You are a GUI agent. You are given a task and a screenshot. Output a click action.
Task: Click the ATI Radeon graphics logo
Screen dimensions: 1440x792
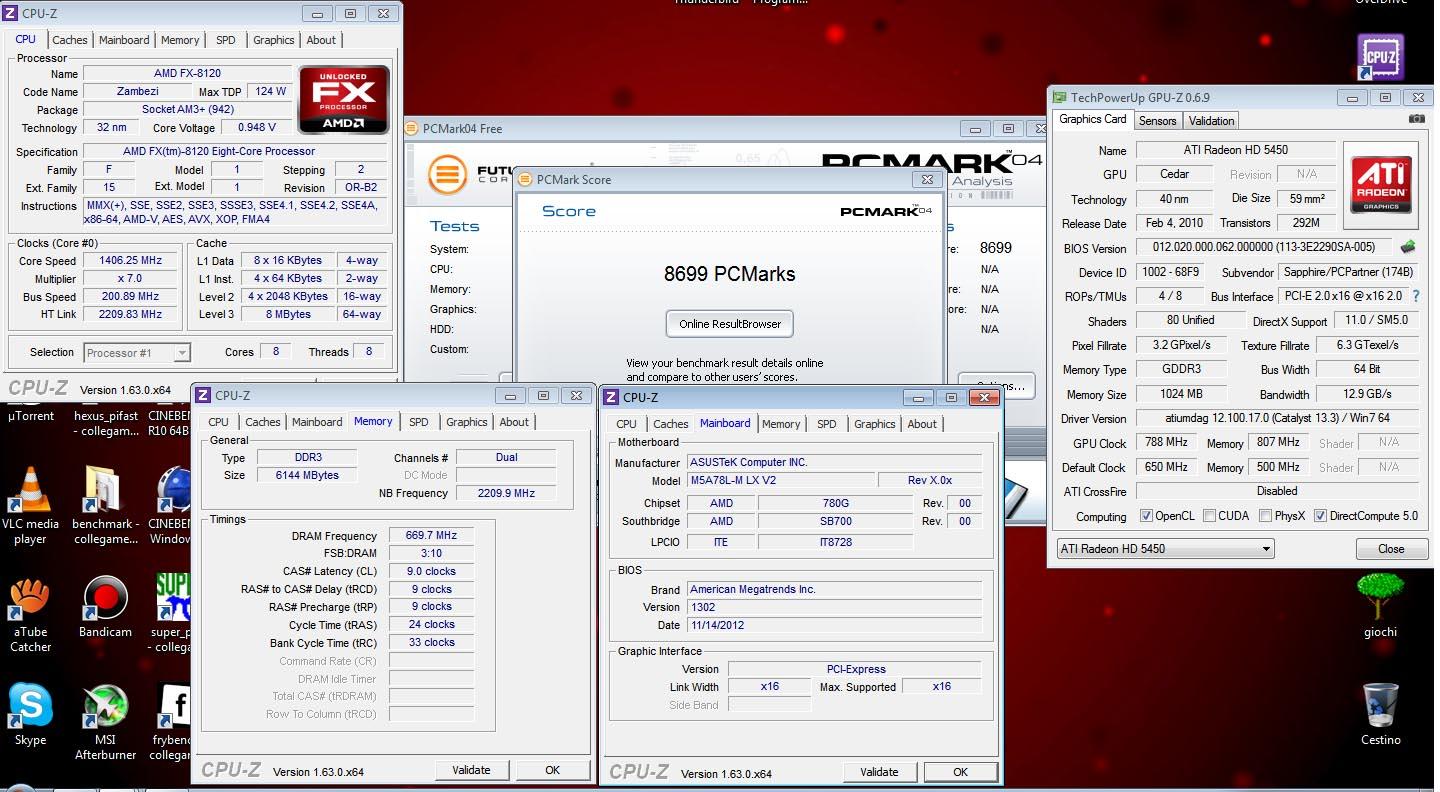point(1381,183)
